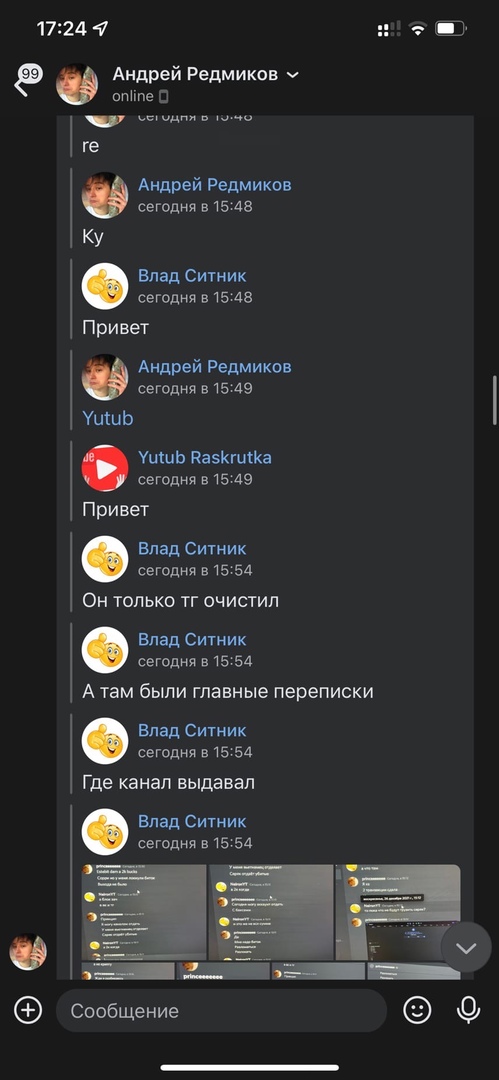Image resolution: width=499 pixels, height=1080 pixels.
Task: Jump to latest with down-arrow button
Action: tap(466, 948)
